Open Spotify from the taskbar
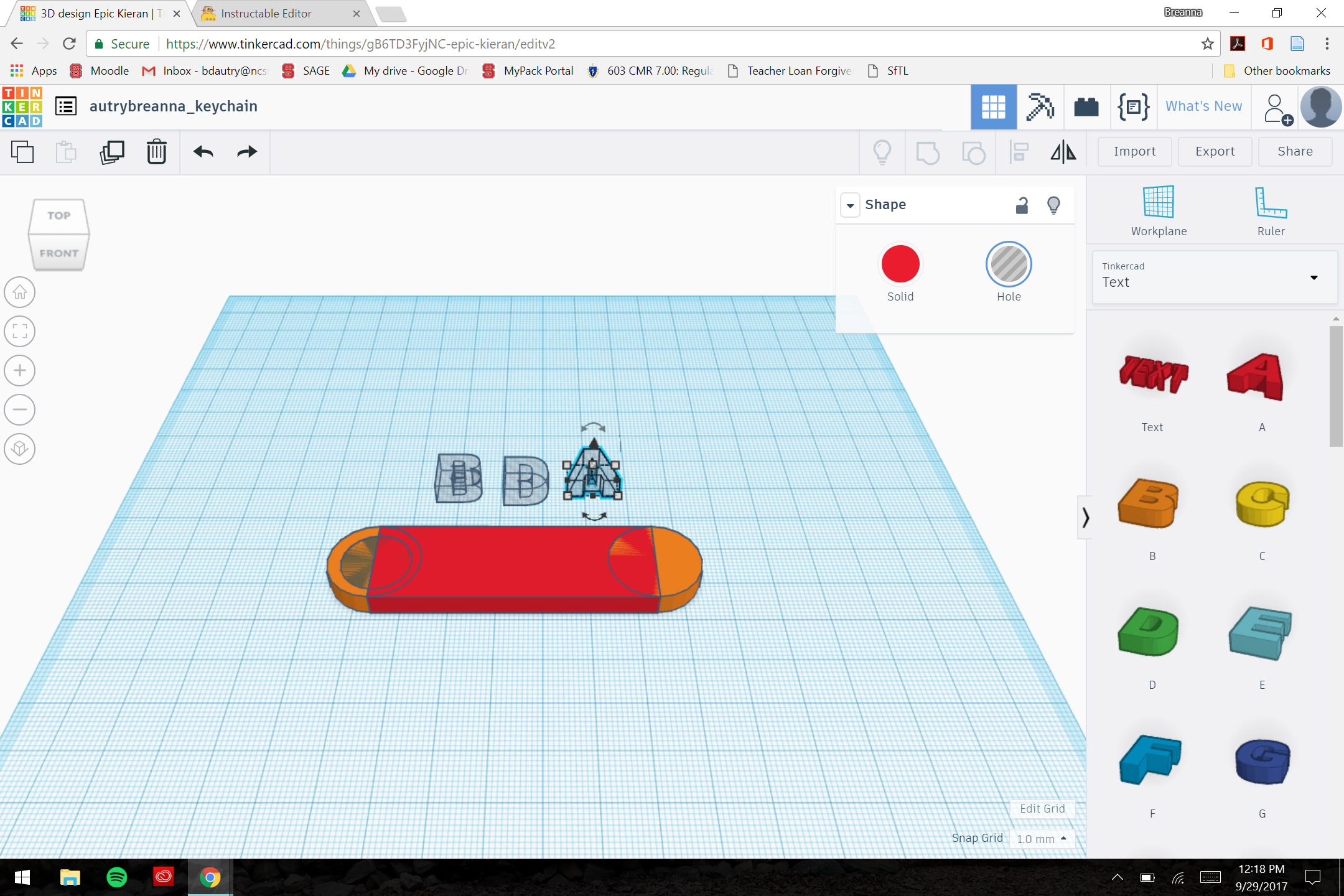Viewport: 1344px width, 896px height. (117, 877)
